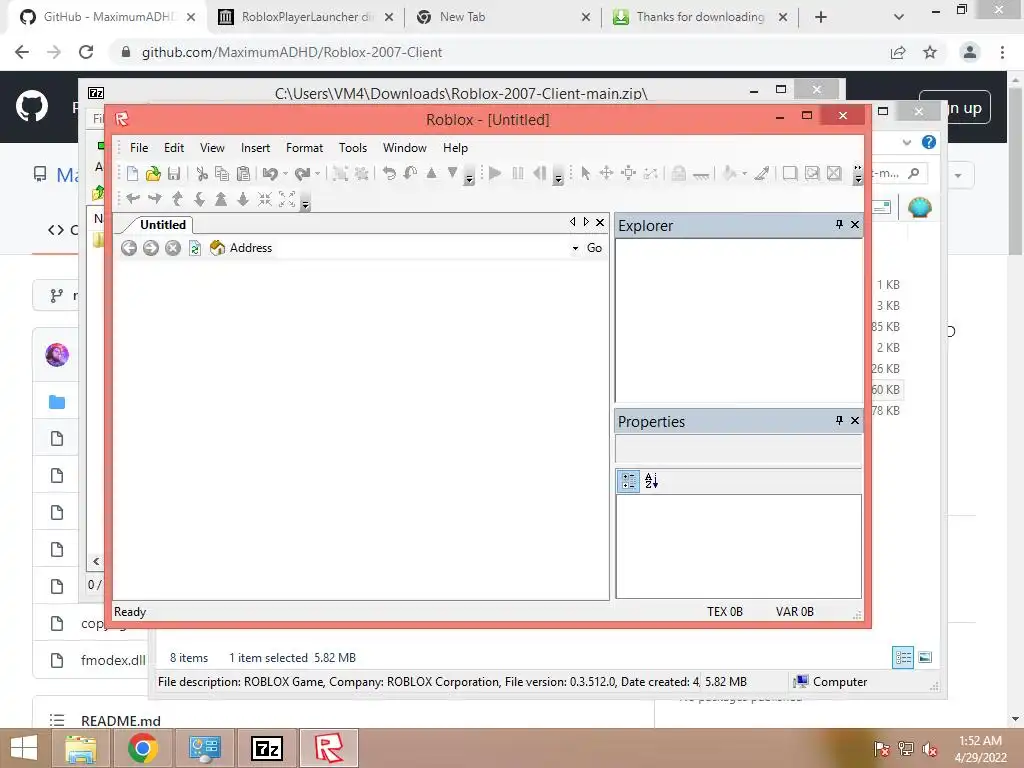Viewport: 1024px width, 768px height.
Task: Select the Untitled document tab
Action: [163, 225]
